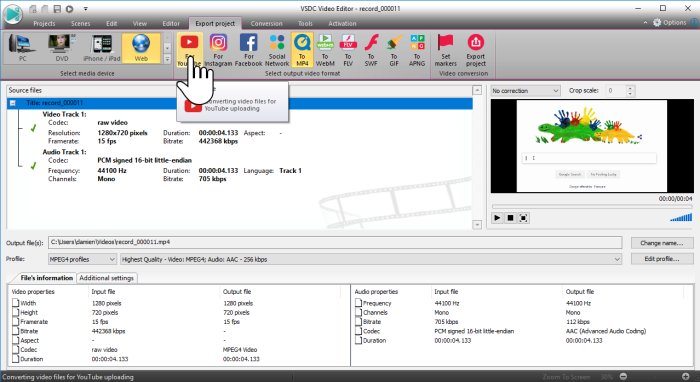Open the Projects ribbon tab
The height and width of the screenshot is (382, 700).
coord(44,23)
